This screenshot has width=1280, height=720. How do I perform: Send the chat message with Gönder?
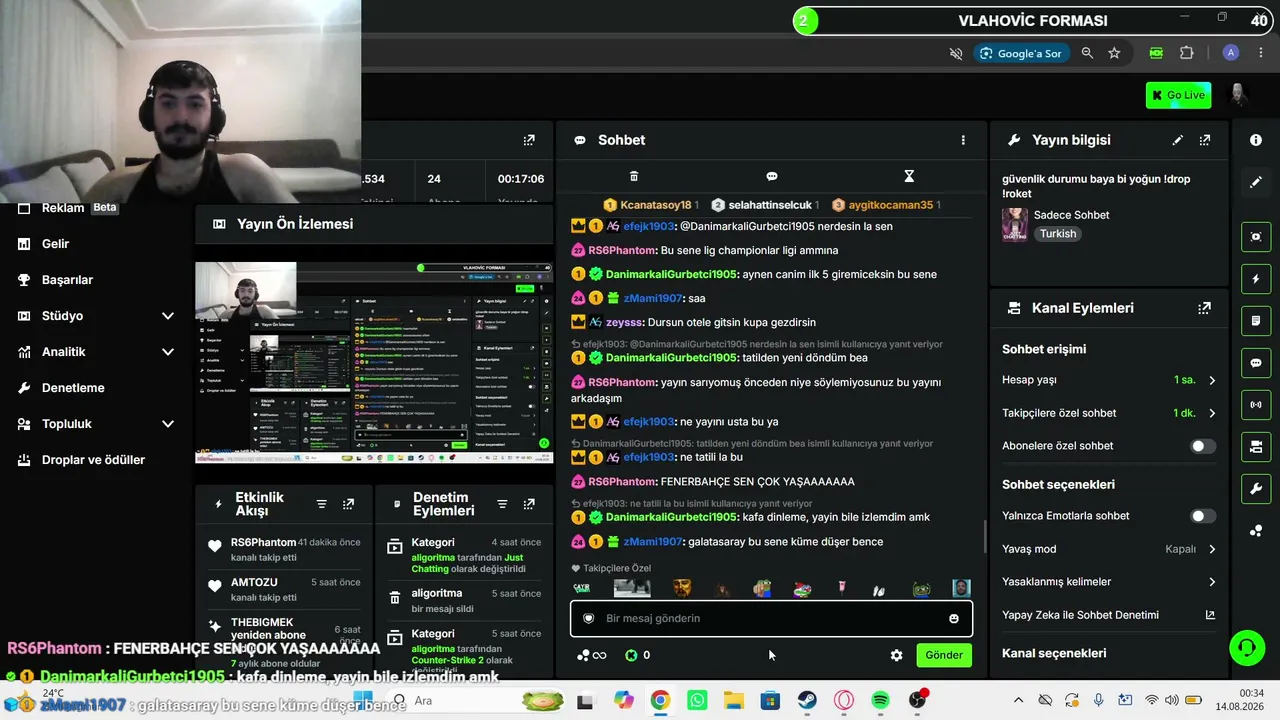coord(943,655)
